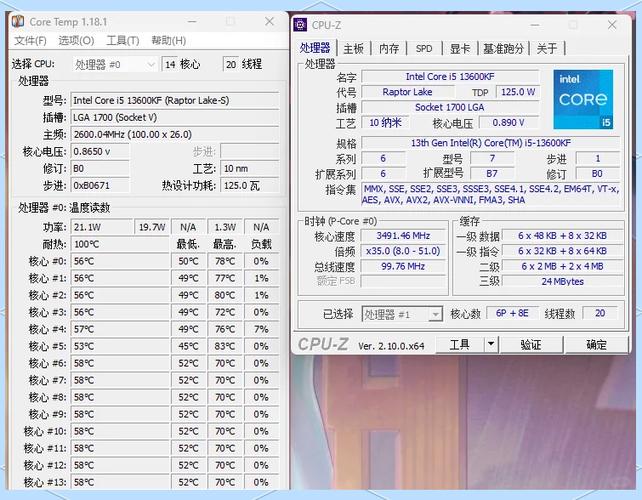Close the CPU-Z window
This screenshot has height=500, width=642.
[612, 25]
